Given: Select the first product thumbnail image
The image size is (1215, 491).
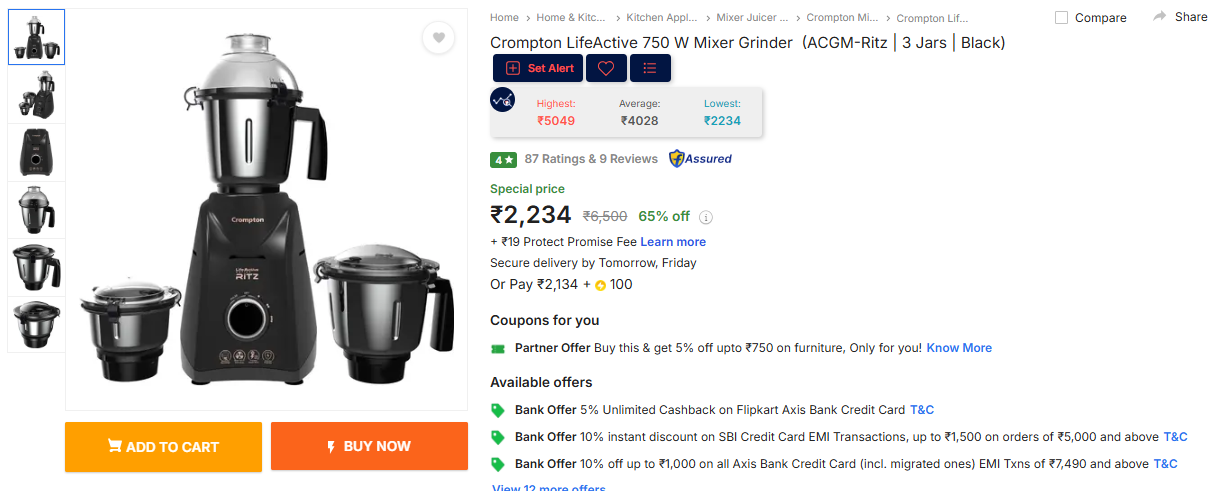Looking at the screenshot, I should click(x=36, y=38).
